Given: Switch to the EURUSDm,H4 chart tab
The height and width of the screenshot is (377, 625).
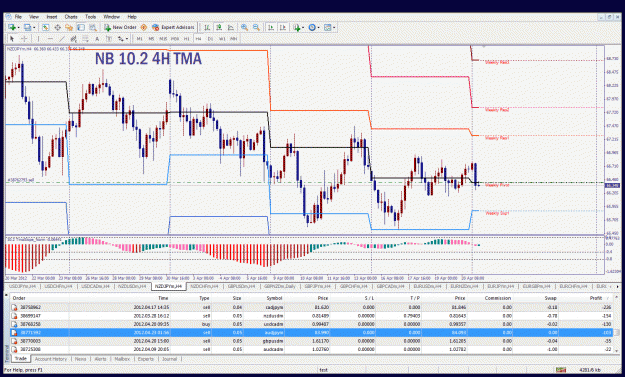Looking at the screenshot, I should [427, 286].
